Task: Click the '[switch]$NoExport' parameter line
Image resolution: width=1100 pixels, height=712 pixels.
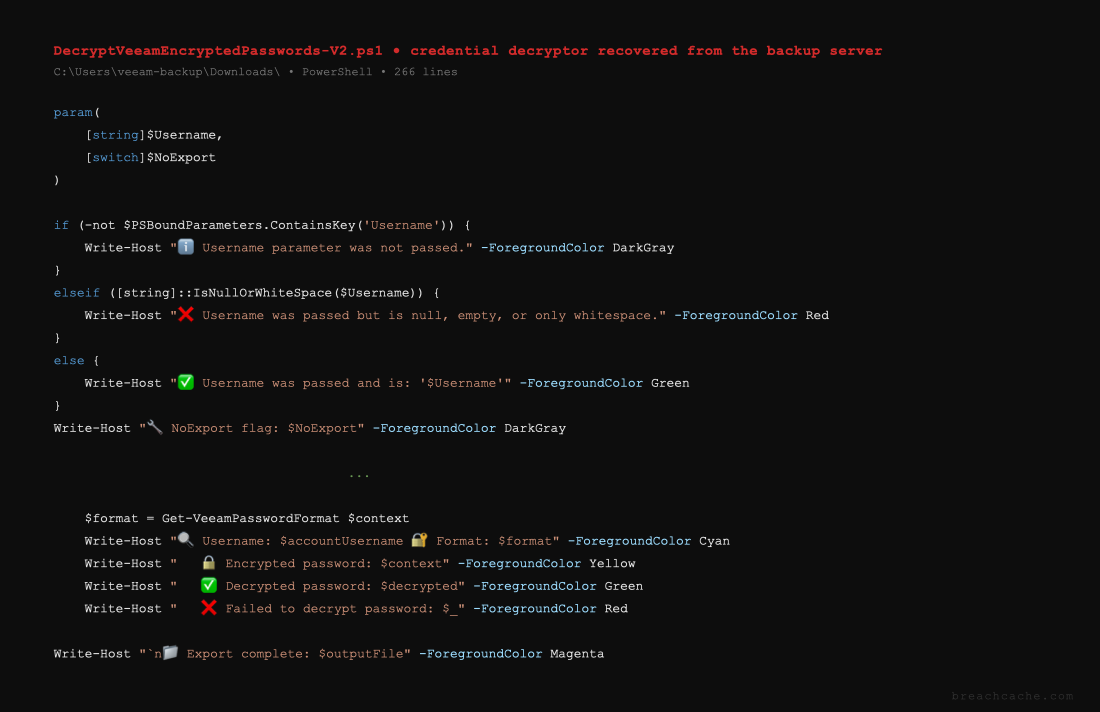Action: [x=150, y=157]
